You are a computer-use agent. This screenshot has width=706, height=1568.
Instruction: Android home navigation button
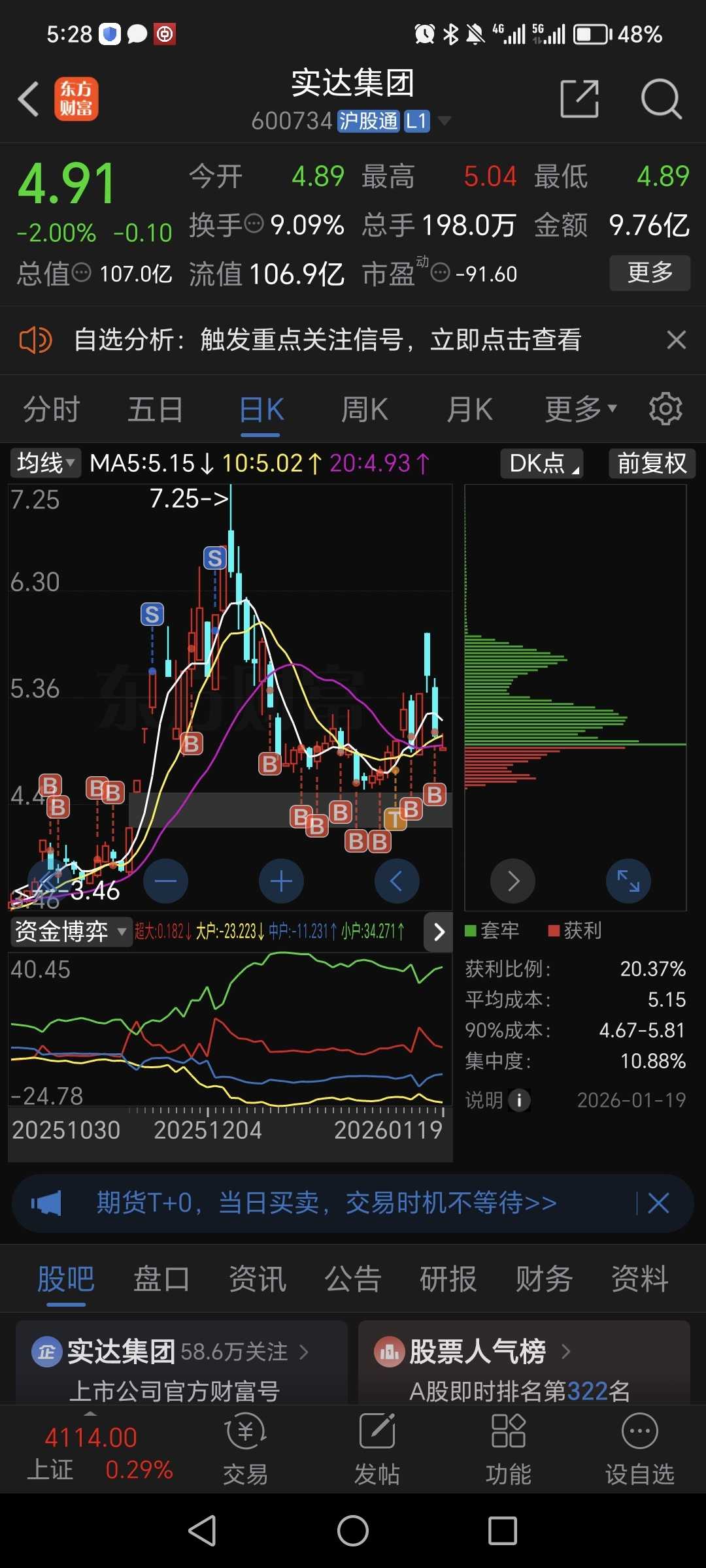pos(353,1530)
